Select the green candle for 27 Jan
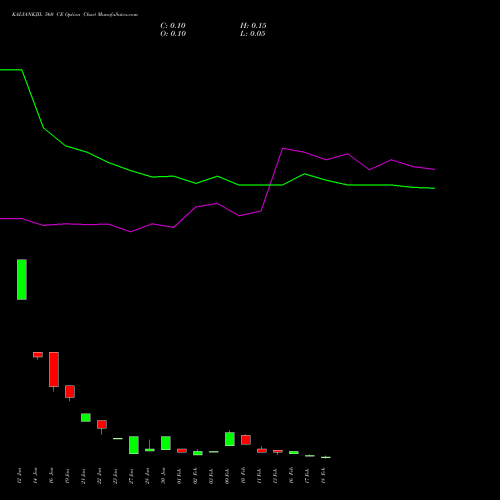 coord(134,445)
